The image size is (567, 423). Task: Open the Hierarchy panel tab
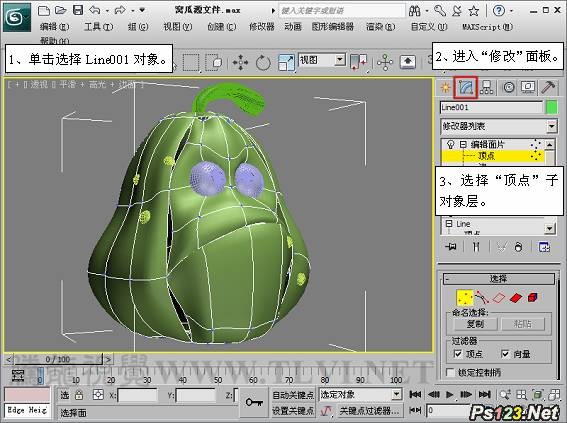(x=487, y=87)
